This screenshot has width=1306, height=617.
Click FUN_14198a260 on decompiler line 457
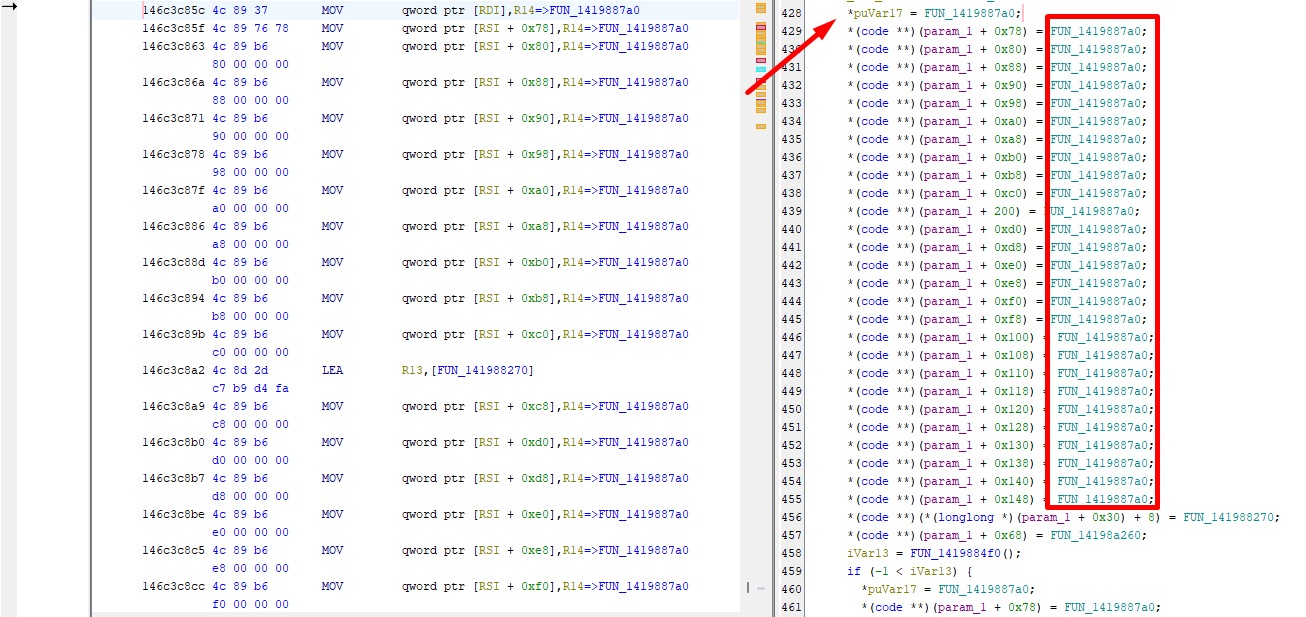pos(1096,535)
